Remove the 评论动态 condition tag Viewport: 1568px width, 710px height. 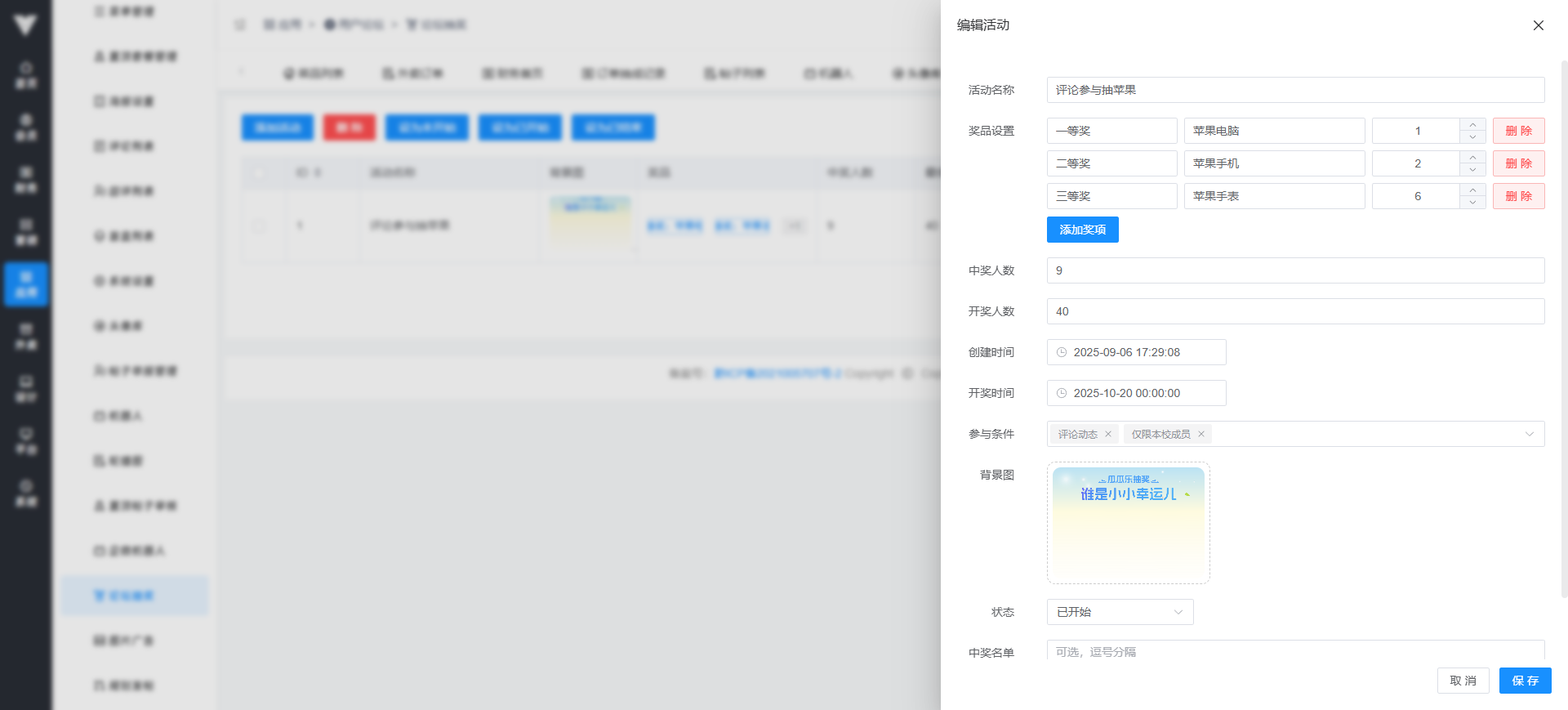1108,434
